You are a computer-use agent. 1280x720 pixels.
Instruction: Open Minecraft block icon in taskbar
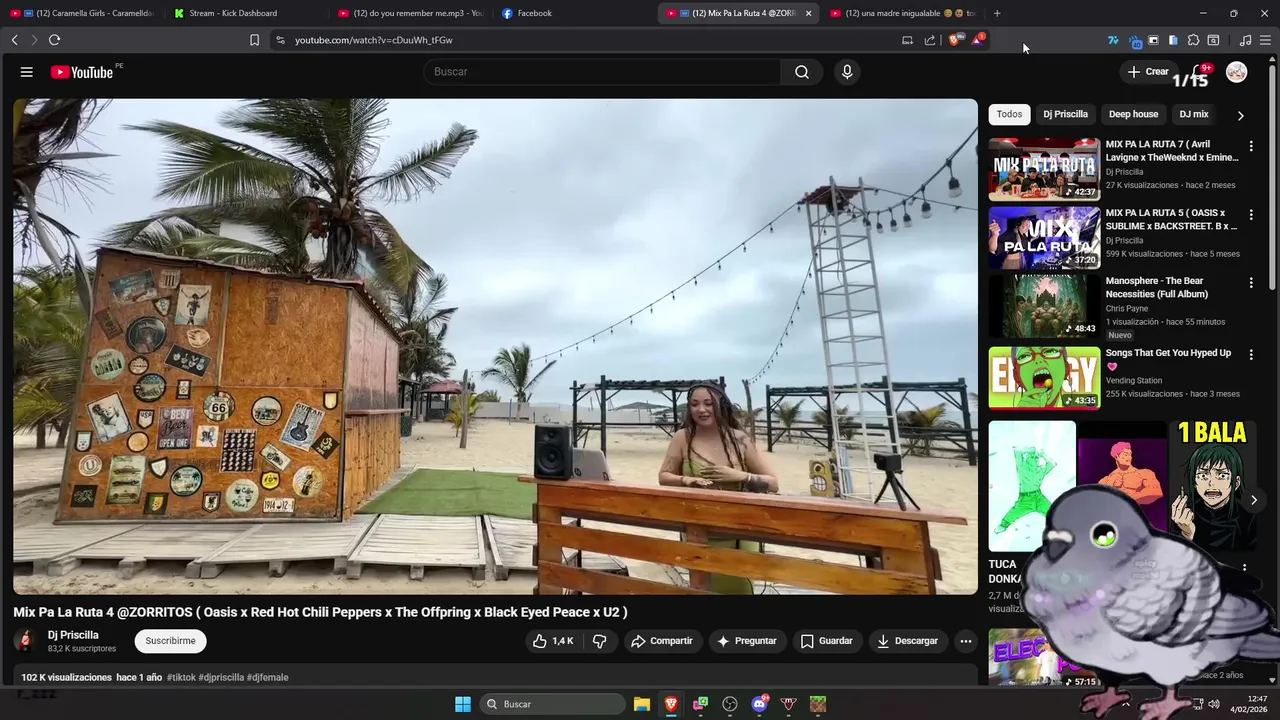(x=818, y=704)
